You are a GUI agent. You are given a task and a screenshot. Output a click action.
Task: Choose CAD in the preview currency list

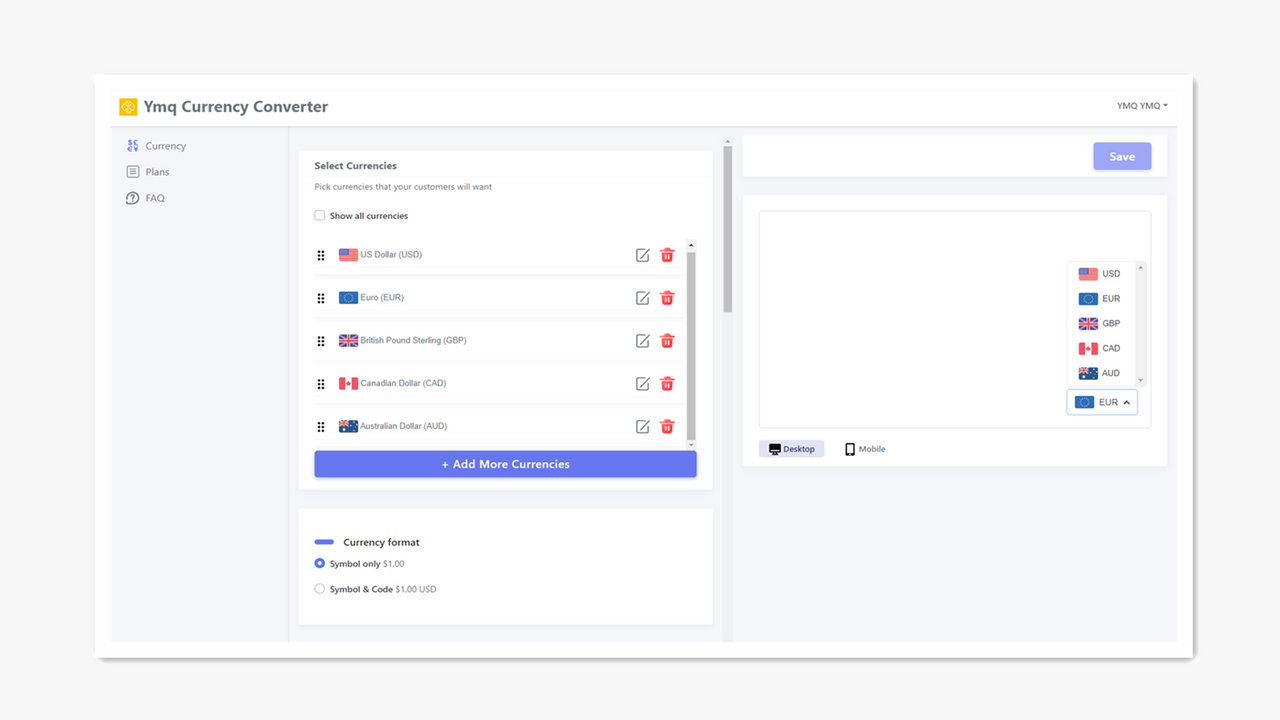pos(1100,349)
